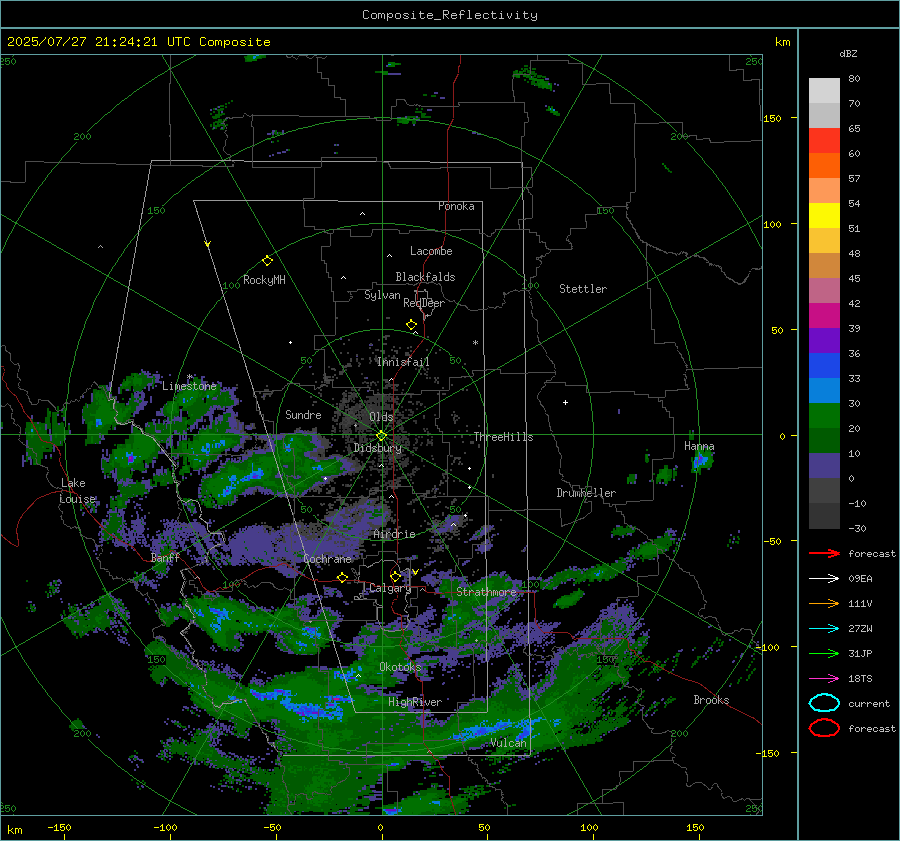
Task: Pick the 80 dBZ light gray swatch
Action: coord(824,91)
